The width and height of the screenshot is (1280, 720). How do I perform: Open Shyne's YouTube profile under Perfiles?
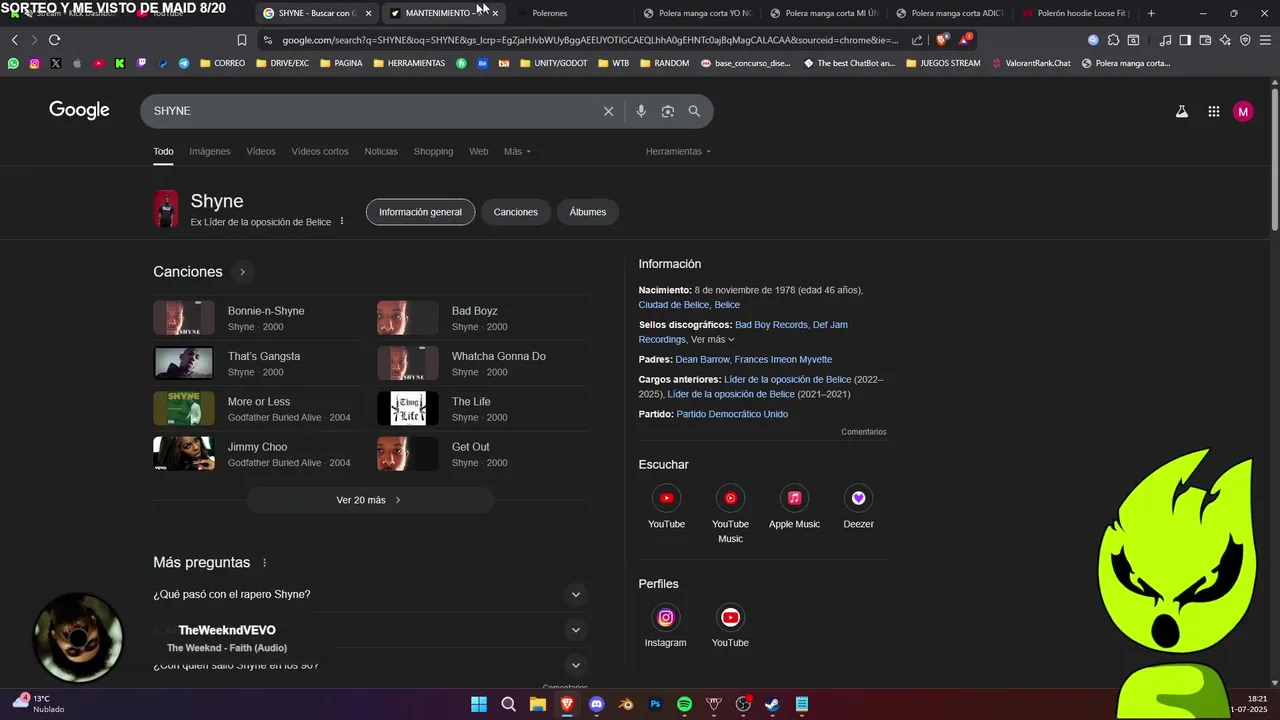(x=730, y=617)
